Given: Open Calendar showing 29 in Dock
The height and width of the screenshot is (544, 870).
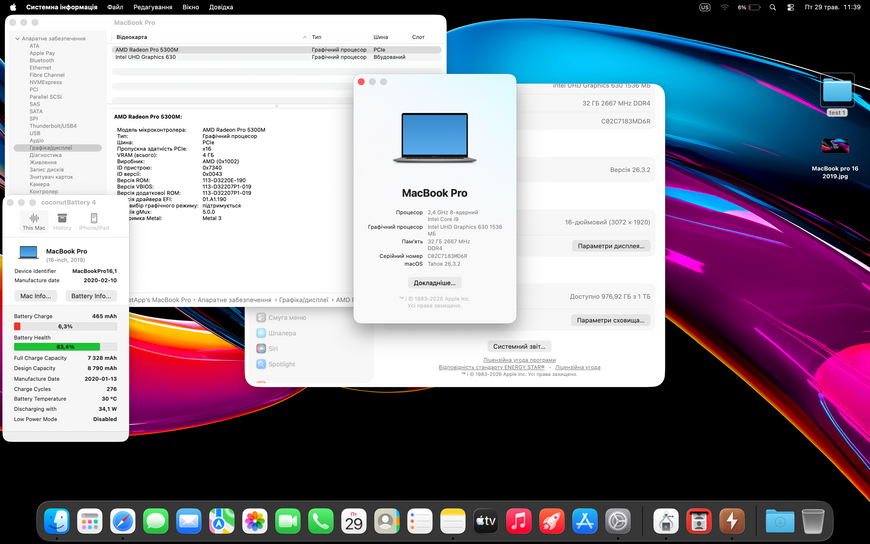Looking at the screenshot, I should (353, 521).
